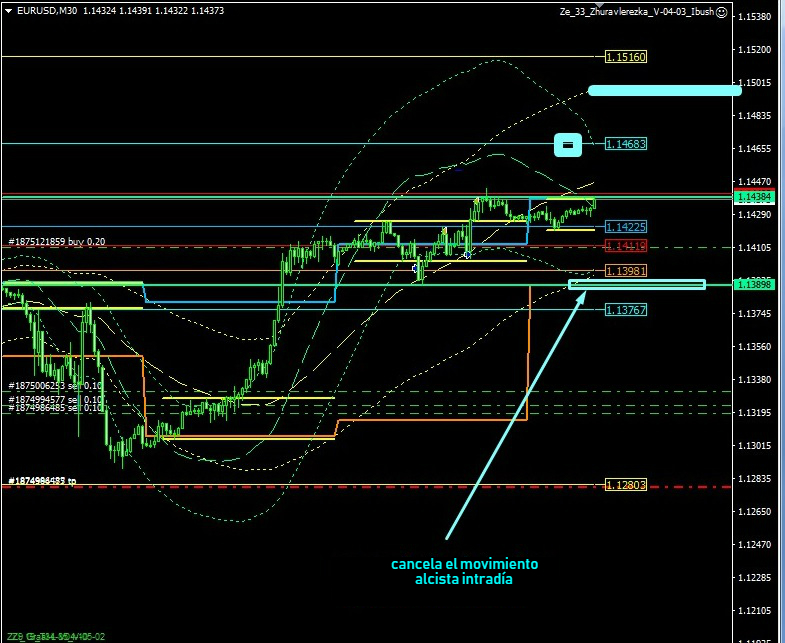Viewport: 785px width, 643px height.
Task: Click the 1.14683 price label
Action: (x=626, y=144)
